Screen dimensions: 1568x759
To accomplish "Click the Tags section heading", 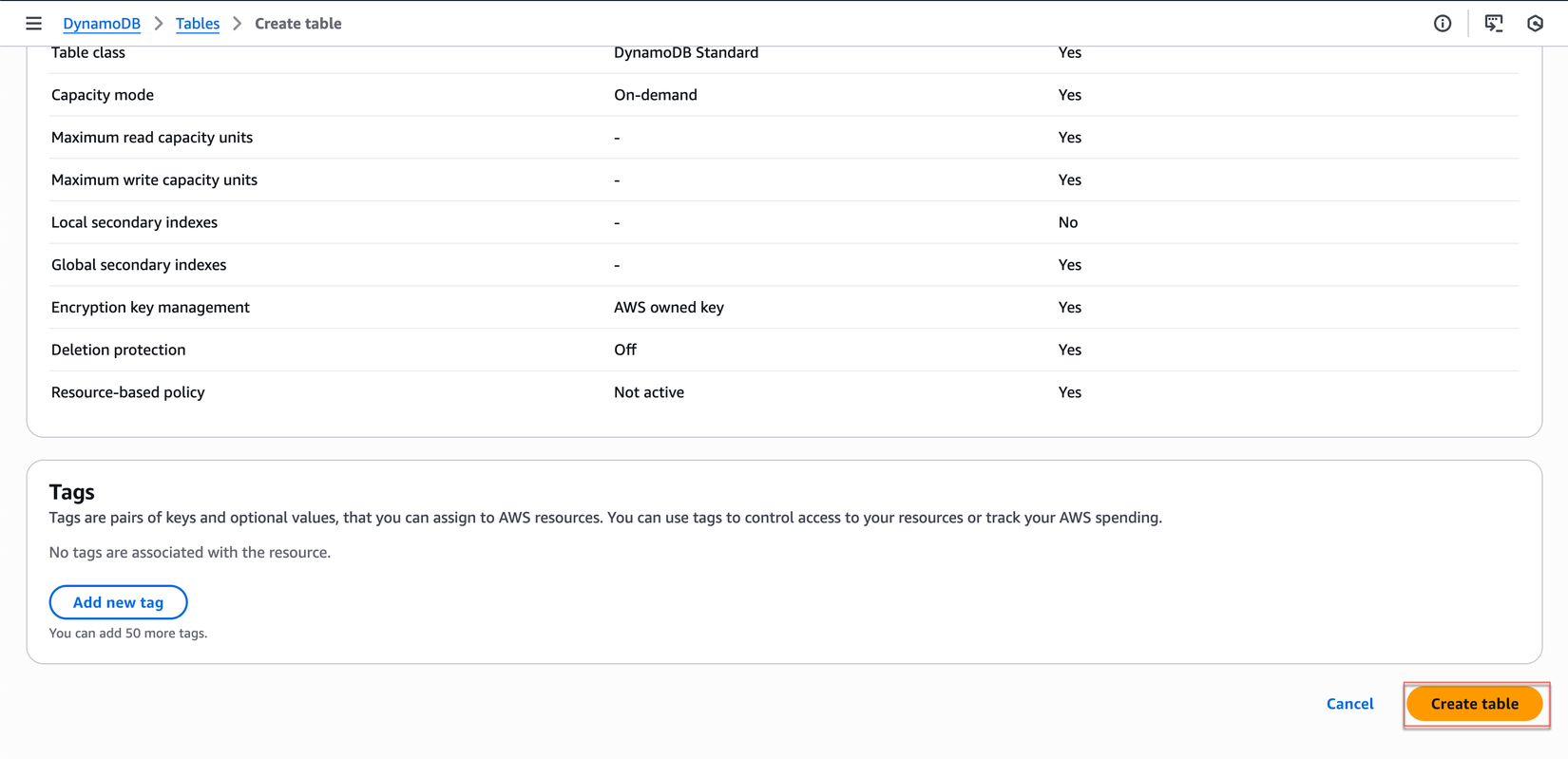I will coord(72,492).
